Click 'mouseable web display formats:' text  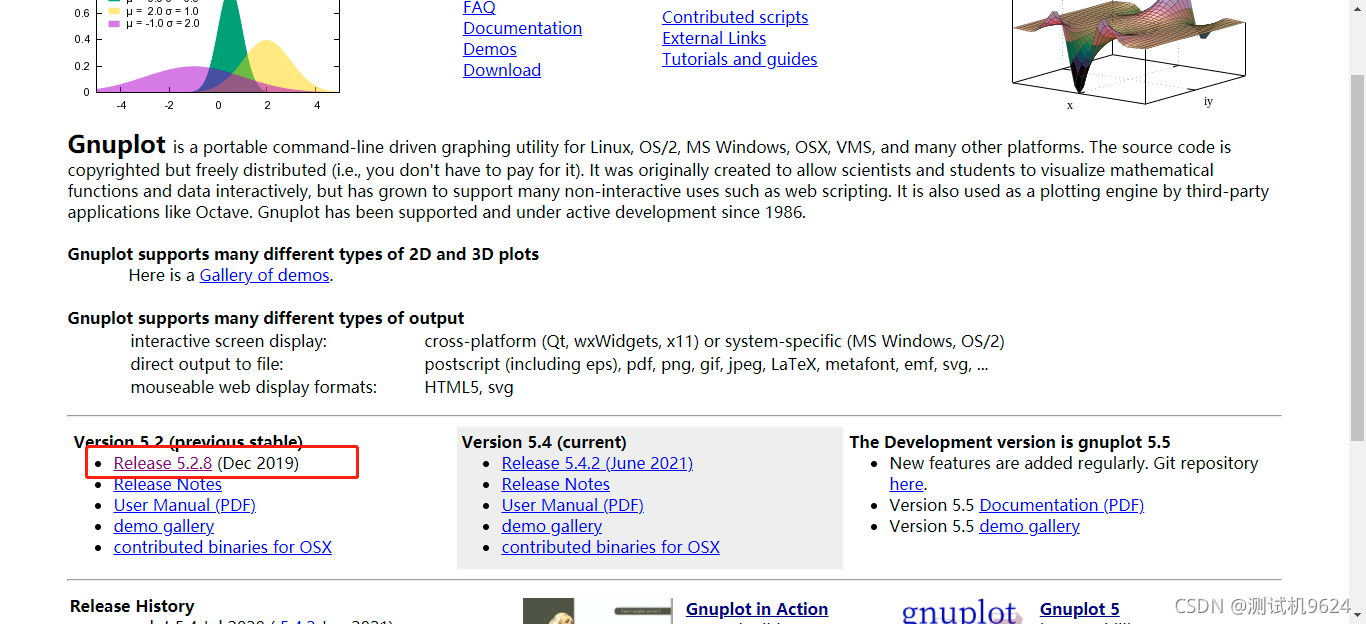[x=254, y=387]
